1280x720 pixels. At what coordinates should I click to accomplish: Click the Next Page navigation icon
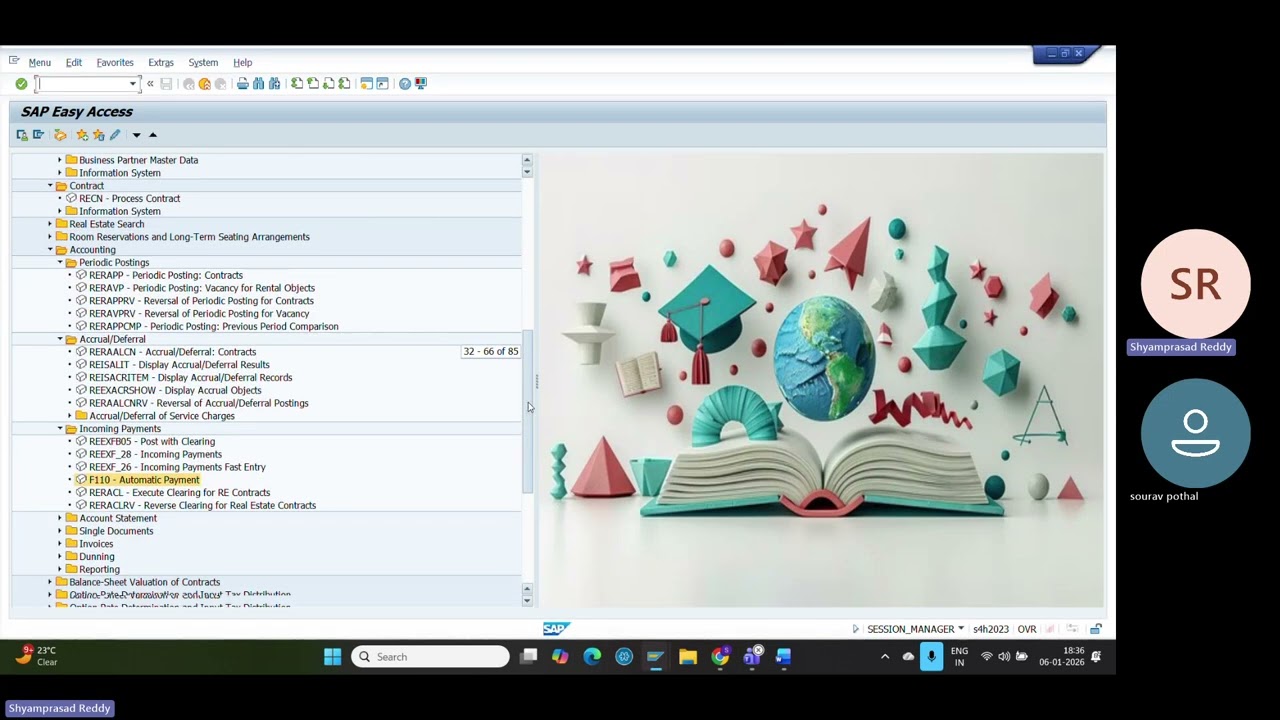pyautogui.click(x=329, y=84)
